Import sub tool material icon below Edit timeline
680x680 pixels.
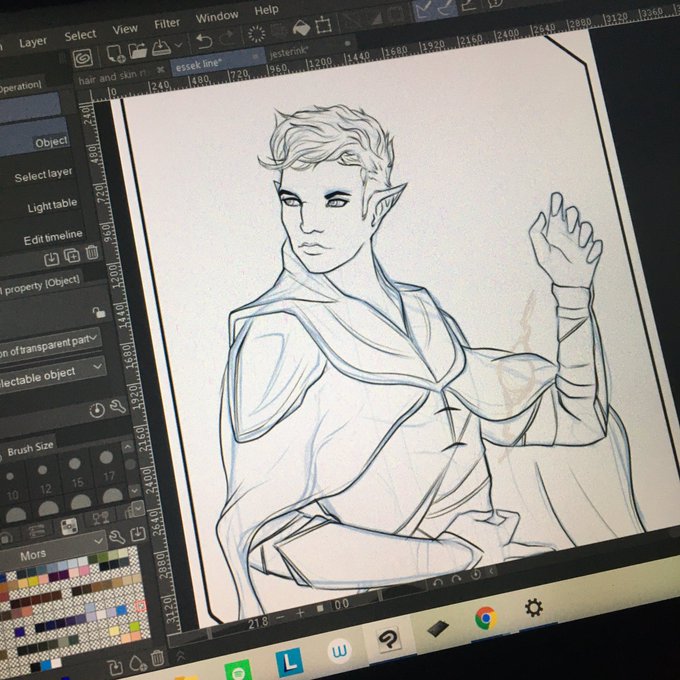52,259
